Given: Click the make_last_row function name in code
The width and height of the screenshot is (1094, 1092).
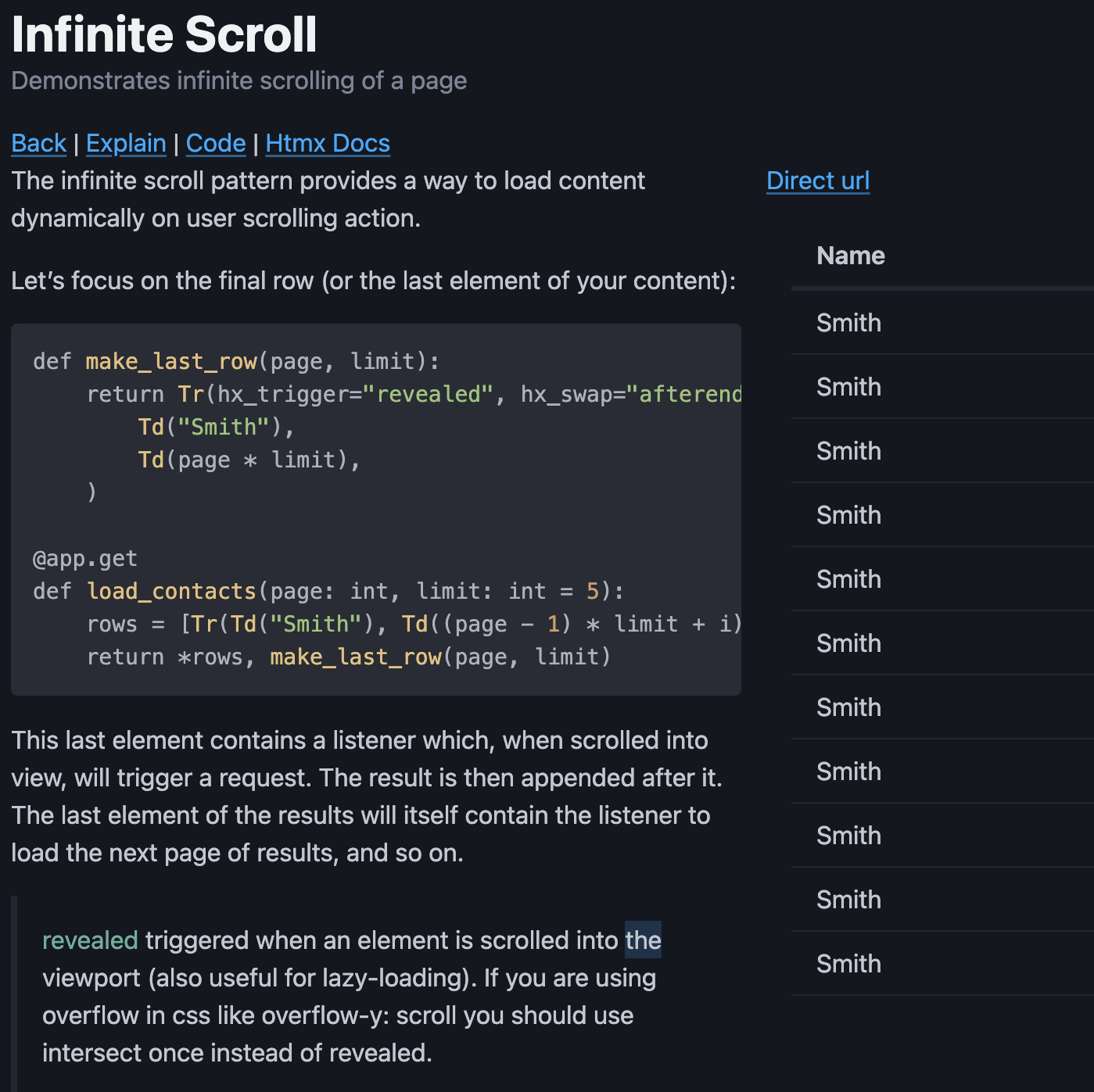Looking at the screenshot, I should [170, 360].
